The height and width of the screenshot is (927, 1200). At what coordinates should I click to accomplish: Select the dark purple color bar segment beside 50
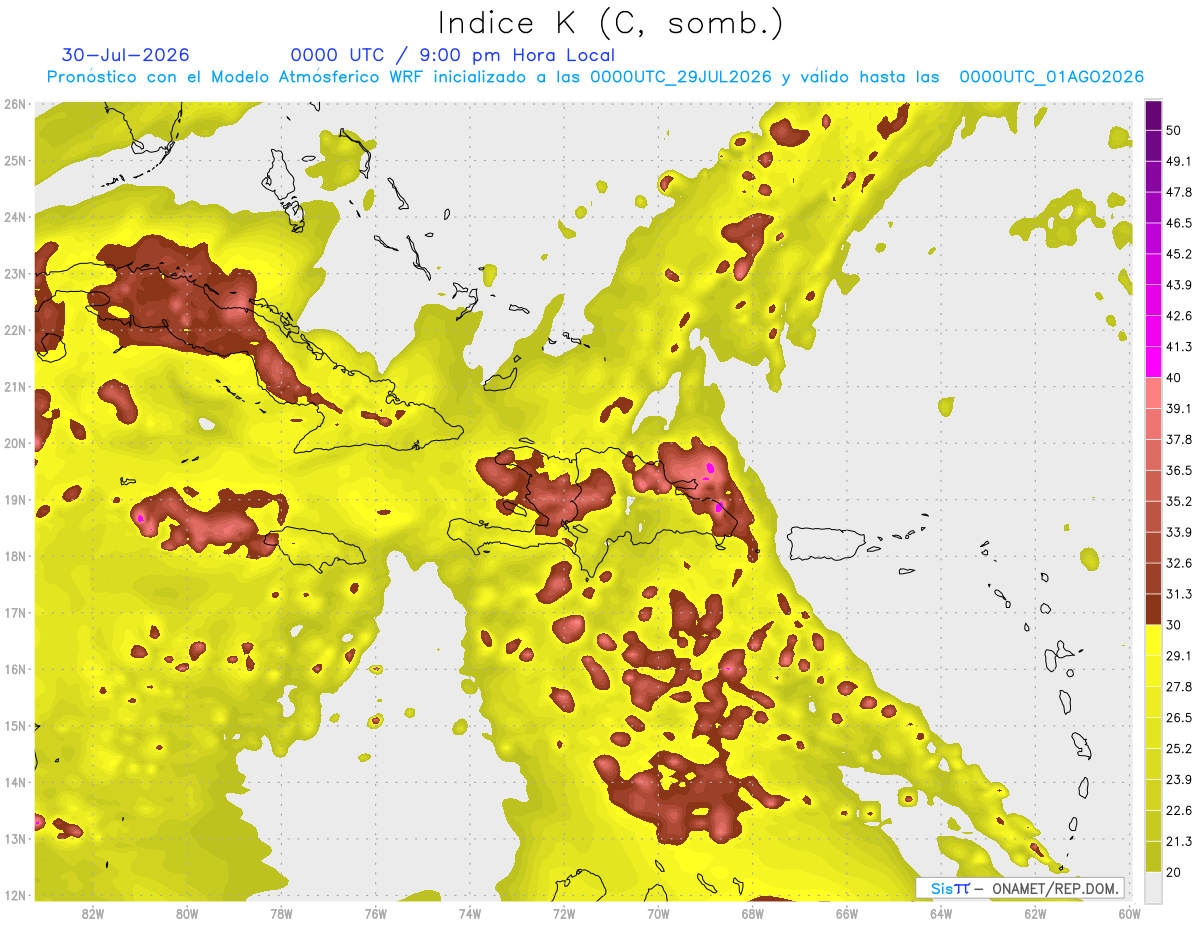(1153, 115)
